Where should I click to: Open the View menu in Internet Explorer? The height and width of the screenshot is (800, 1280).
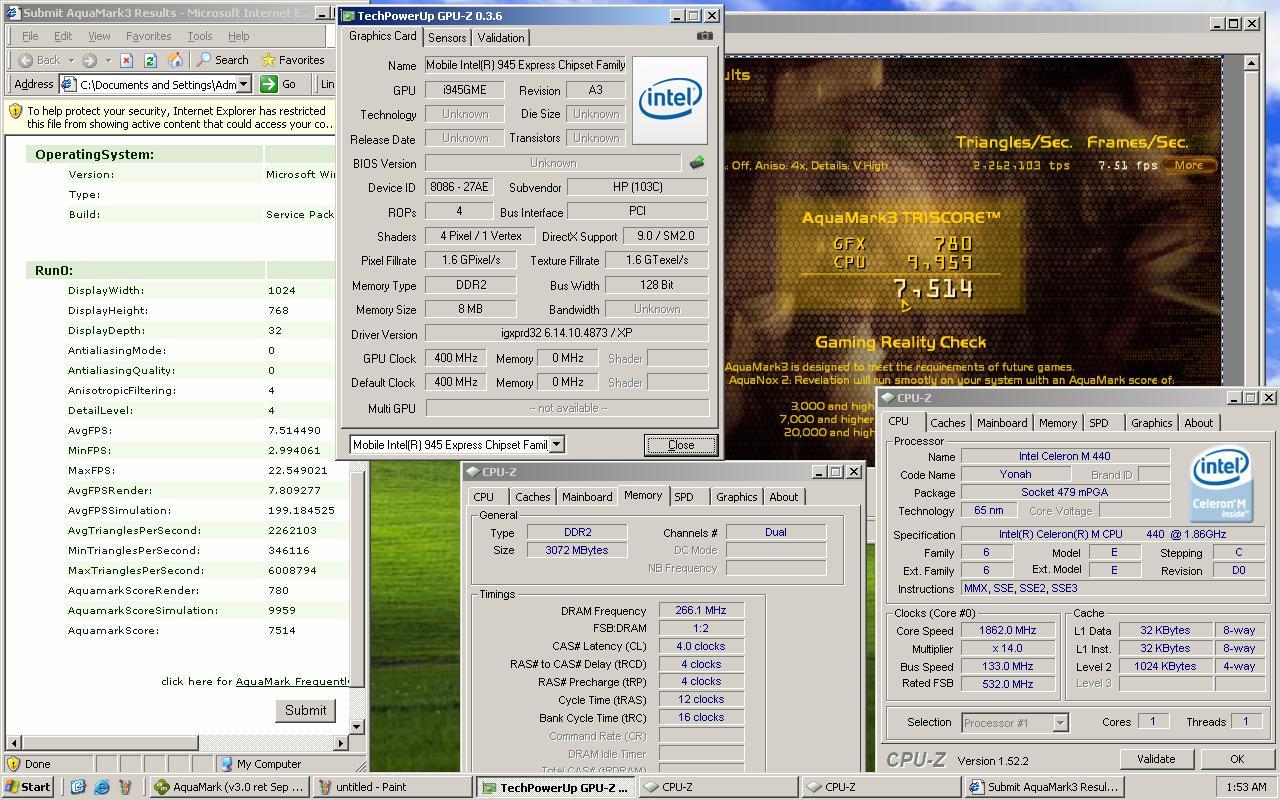tap(99, 36)
